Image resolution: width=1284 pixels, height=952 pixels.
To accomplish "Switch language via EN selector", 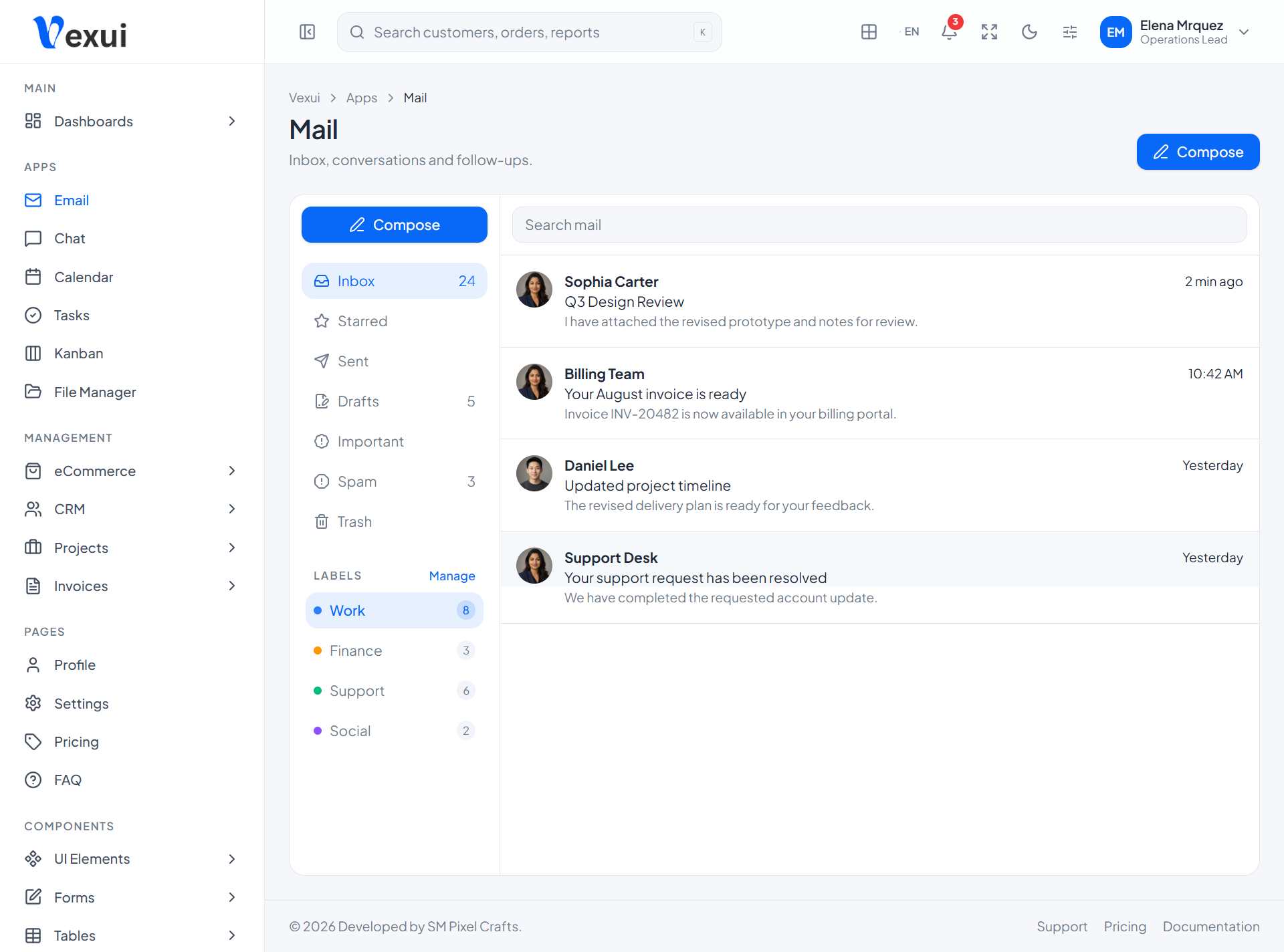I will click(x=912, y=32).
